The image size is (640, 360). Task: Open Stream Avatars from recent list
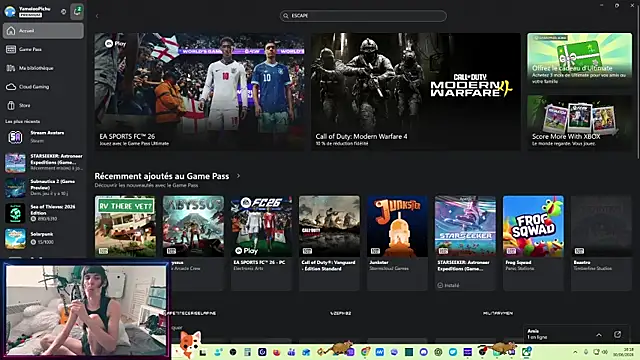(43, 137)
